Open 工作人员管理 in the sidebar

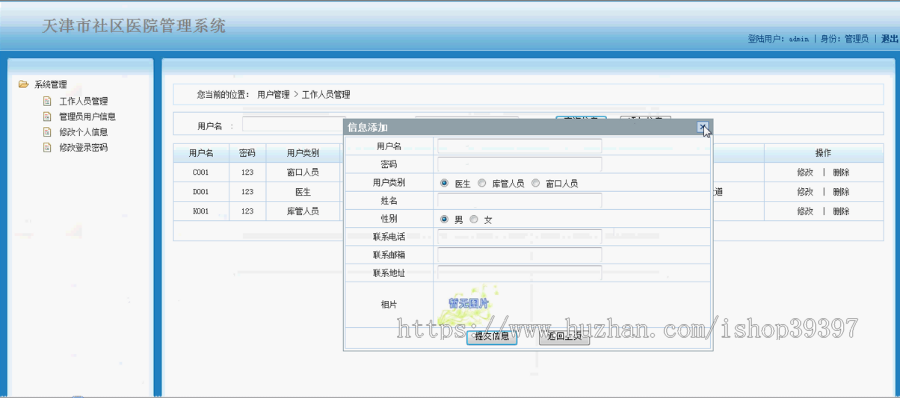coord(83,101)
